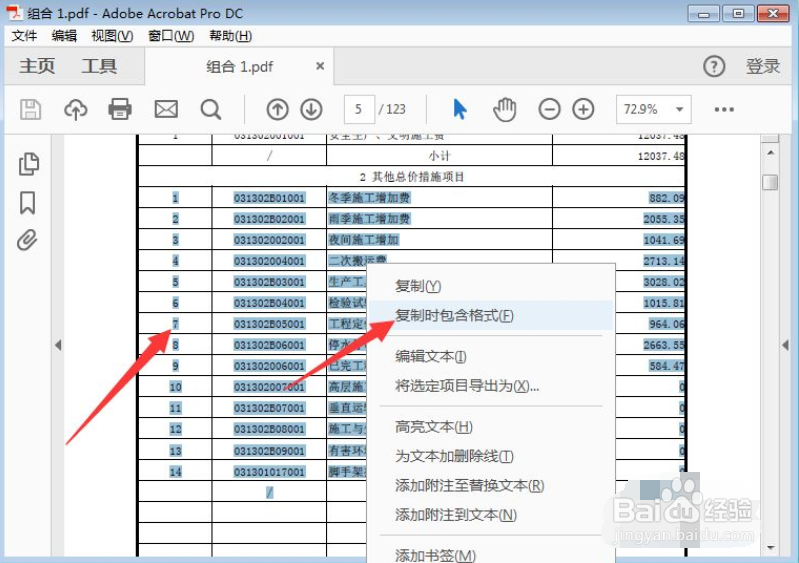
Task: Open 编辑 menu
Action: [64, 36]
